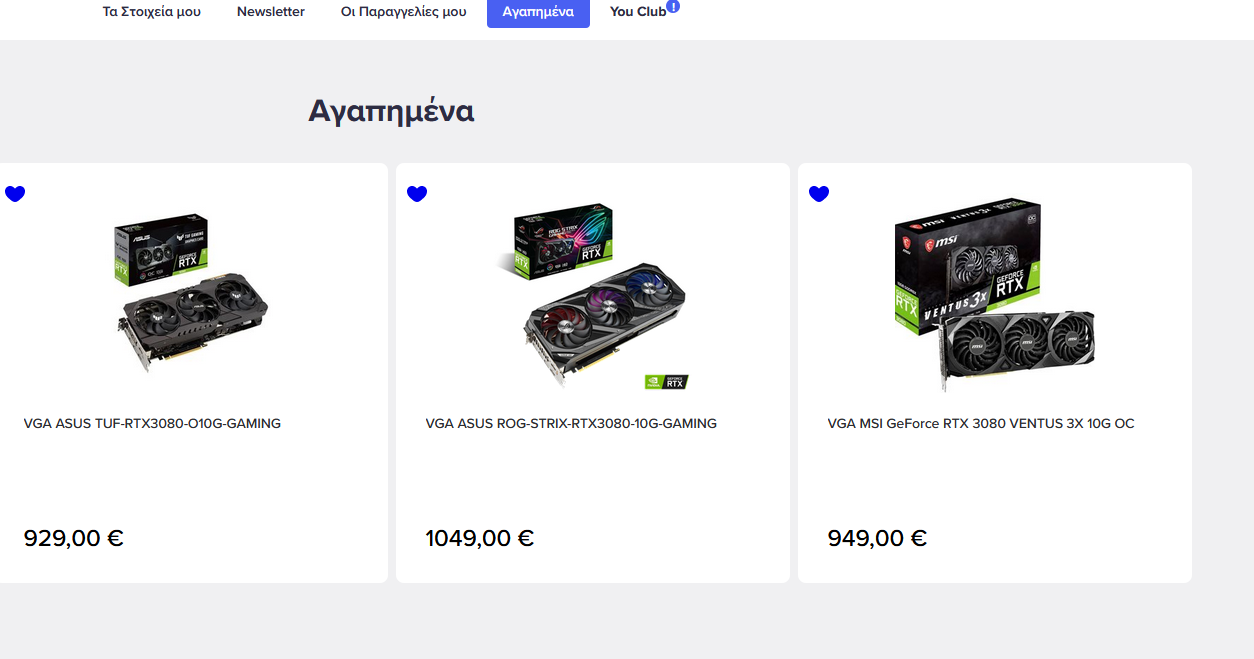Image resolution: width=1254 pixels, height=659 pixels.
Task: Open VGA ASUS TUF-RTX3080-O10G-GAMING title link
Action: [152, 423]
